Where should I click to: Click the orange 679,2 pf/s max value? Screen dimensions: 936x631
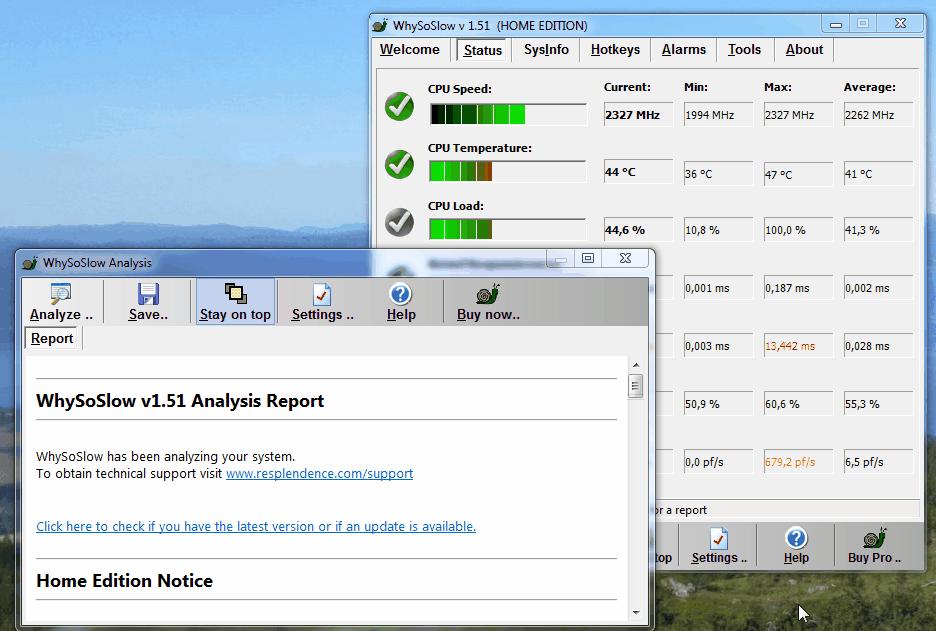pyautogui.click(x=798, y=462)
